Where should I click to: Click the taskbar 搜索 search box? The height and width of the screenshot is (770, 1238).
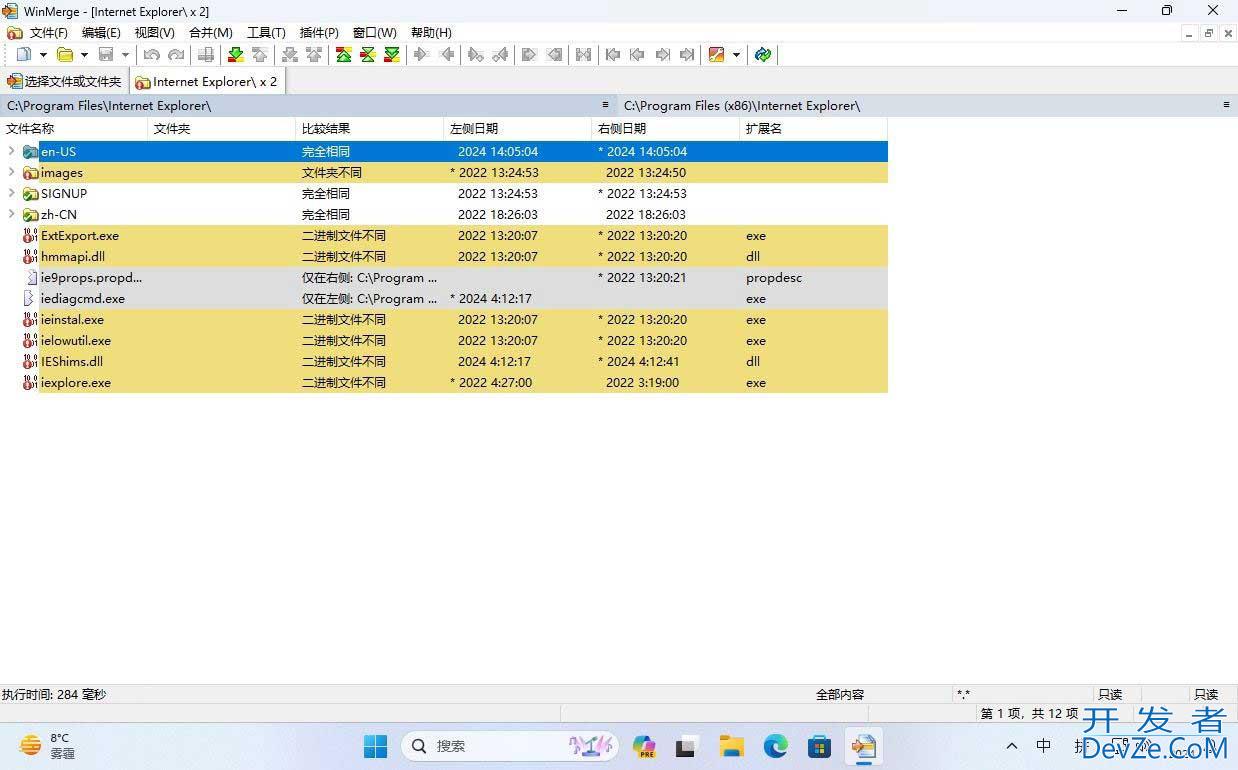[510, 746]
